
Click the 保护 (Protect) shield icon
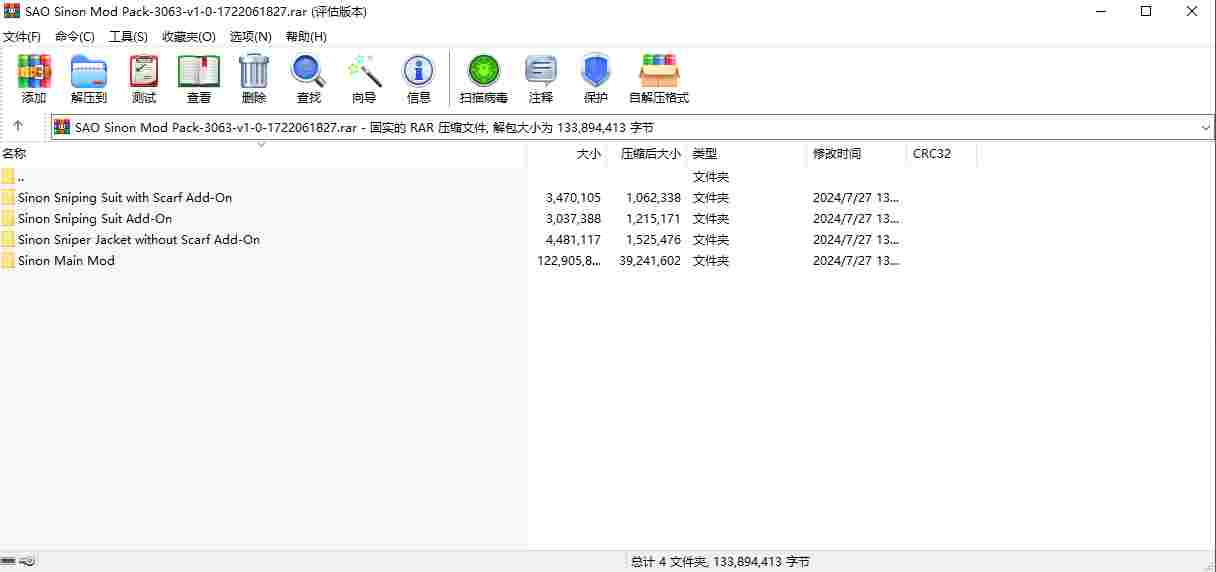tap(596, 71)
